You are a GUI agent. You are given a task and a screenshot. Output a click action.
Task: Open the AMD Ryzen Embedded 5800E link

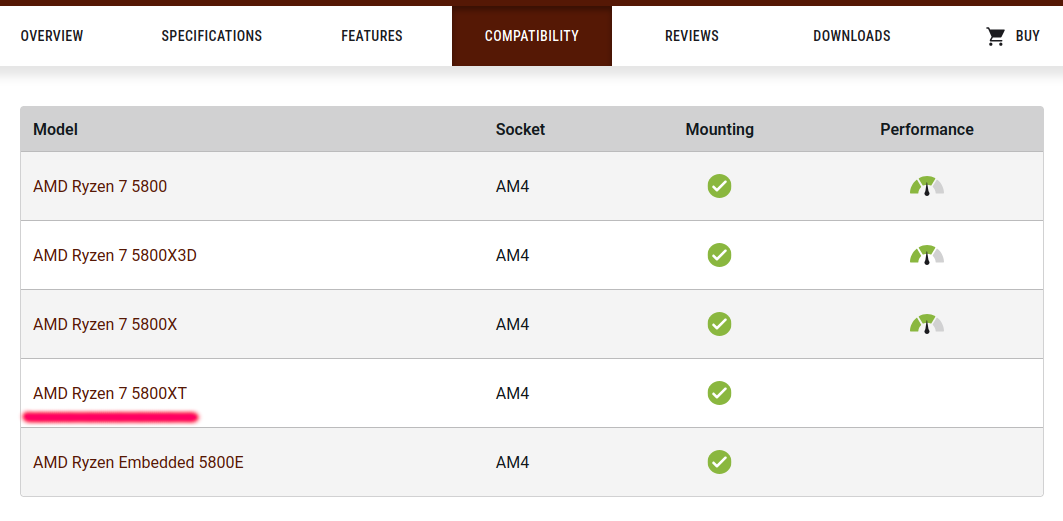pos(138,463)
